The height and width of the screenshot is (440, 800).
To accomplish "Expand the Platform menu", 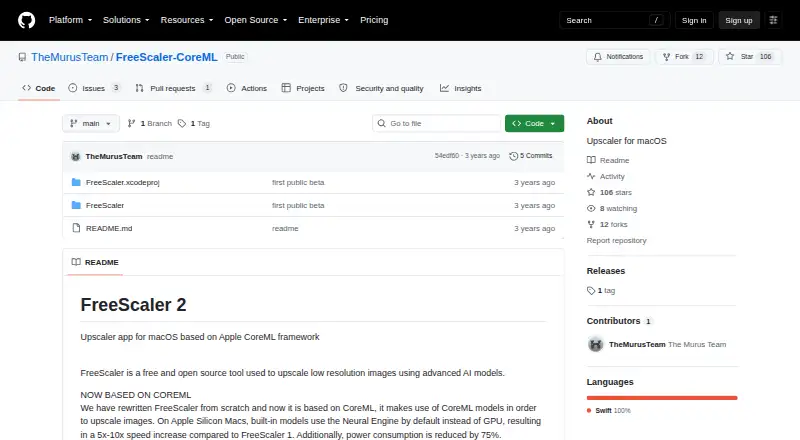I will (x=70, y=20).
